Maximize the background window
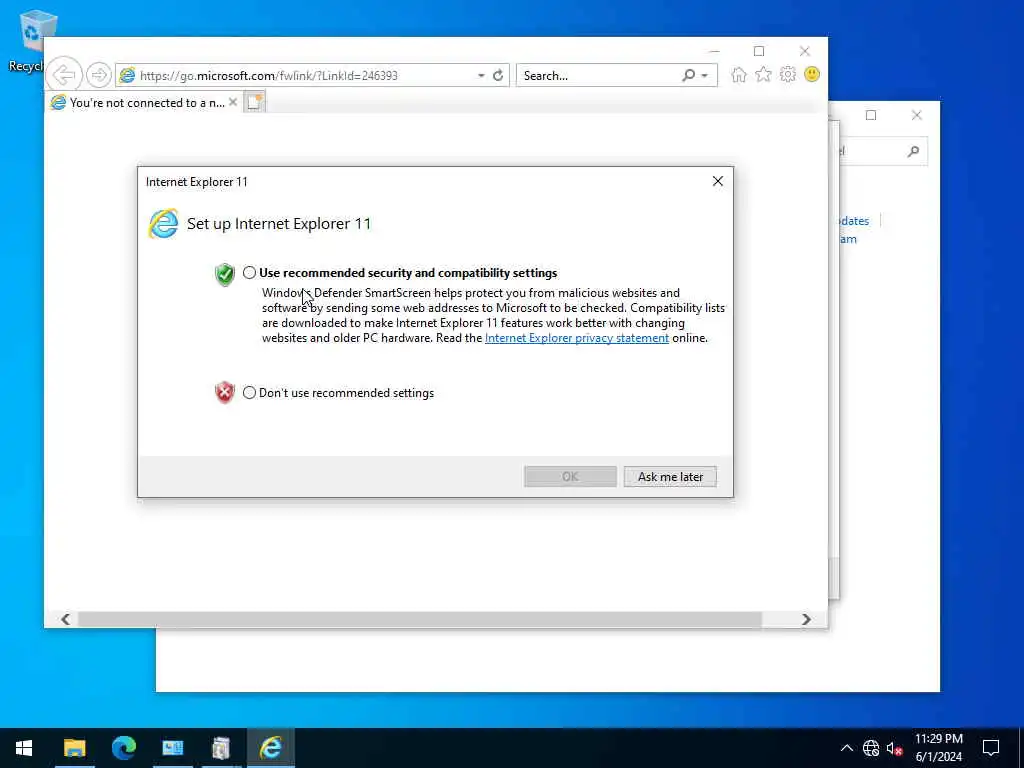1024x768 pixels. coord(871,116)
